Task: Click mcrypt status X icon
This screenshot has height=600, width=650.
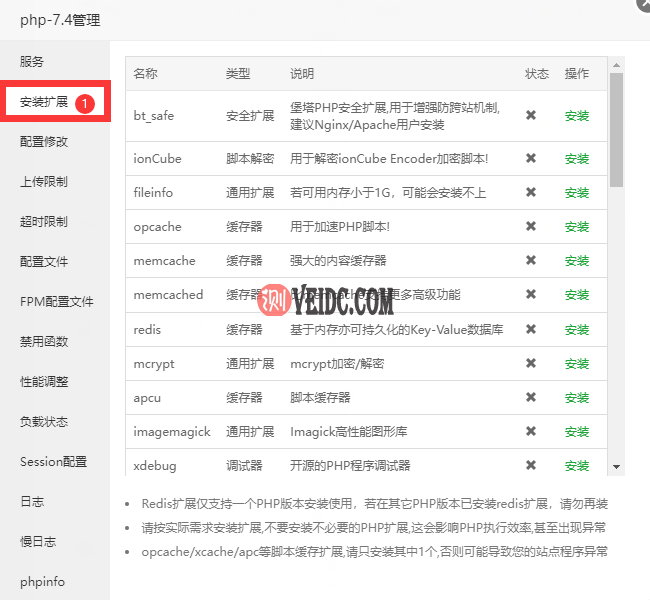Action: click(x=531, y=363)
